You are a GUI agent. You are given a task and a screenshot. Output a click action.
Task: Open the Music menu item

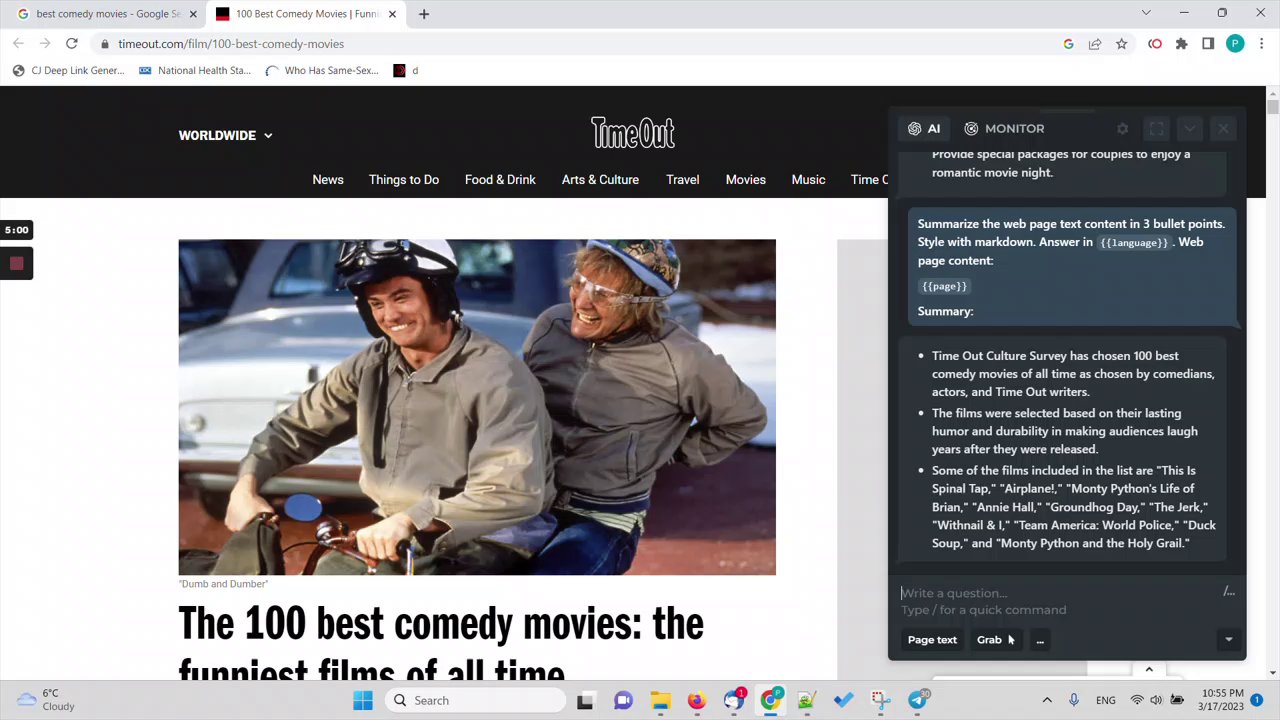808,180
